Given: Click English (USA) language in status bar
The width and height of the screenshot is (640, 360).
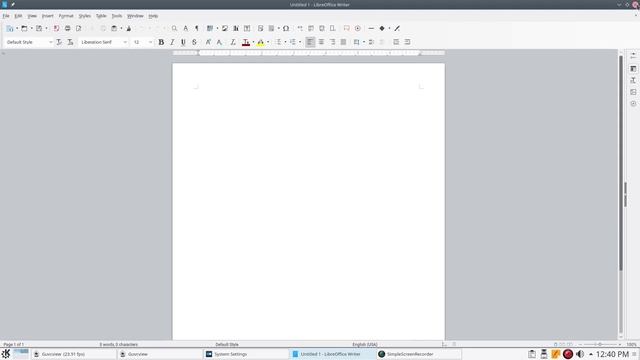Looking at the screenshot, I should click(365, 344).
